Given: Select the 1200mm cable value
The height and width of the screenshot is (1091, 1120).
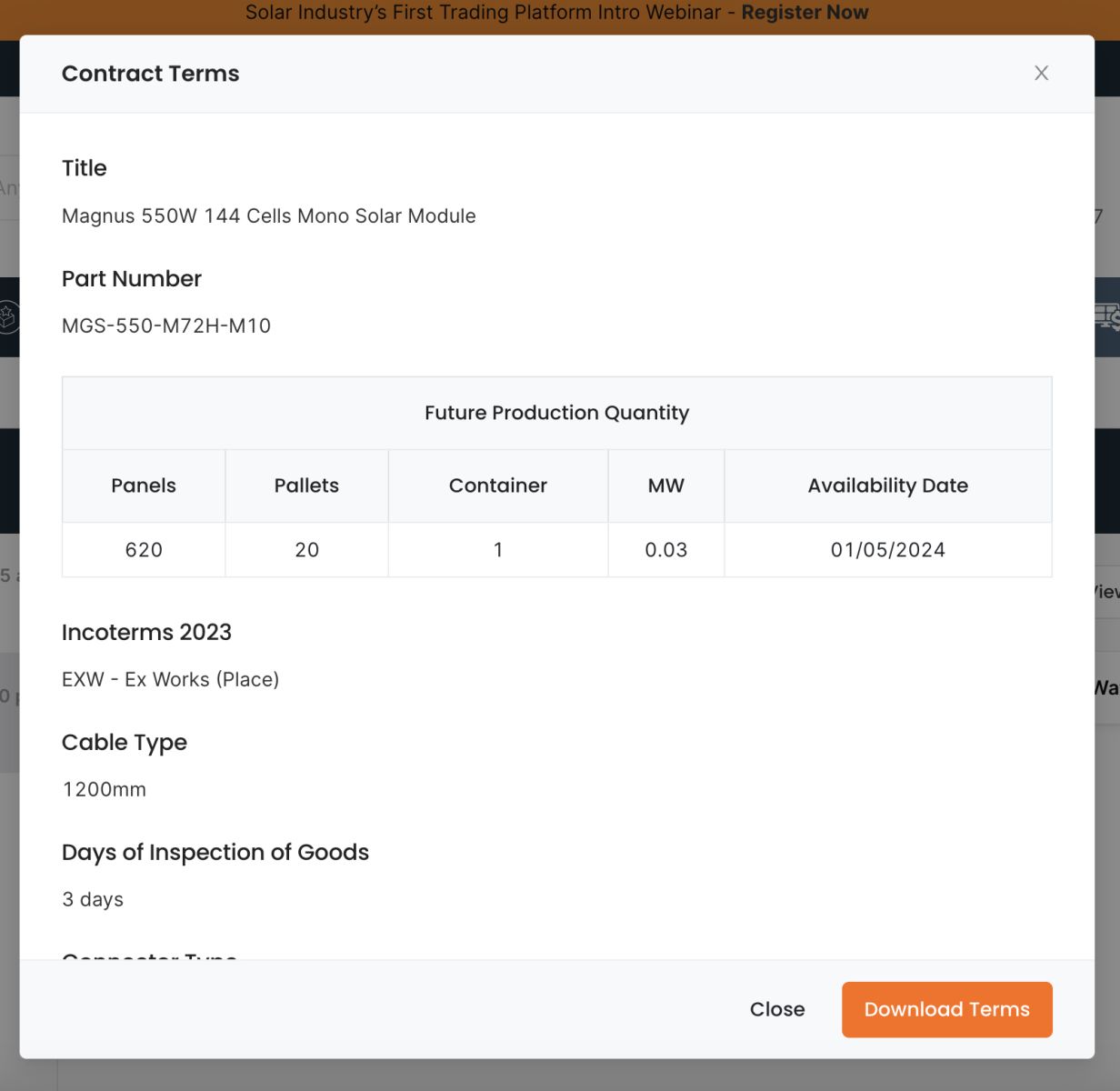Looking at the screenshot, I should [x=105, y=790].
